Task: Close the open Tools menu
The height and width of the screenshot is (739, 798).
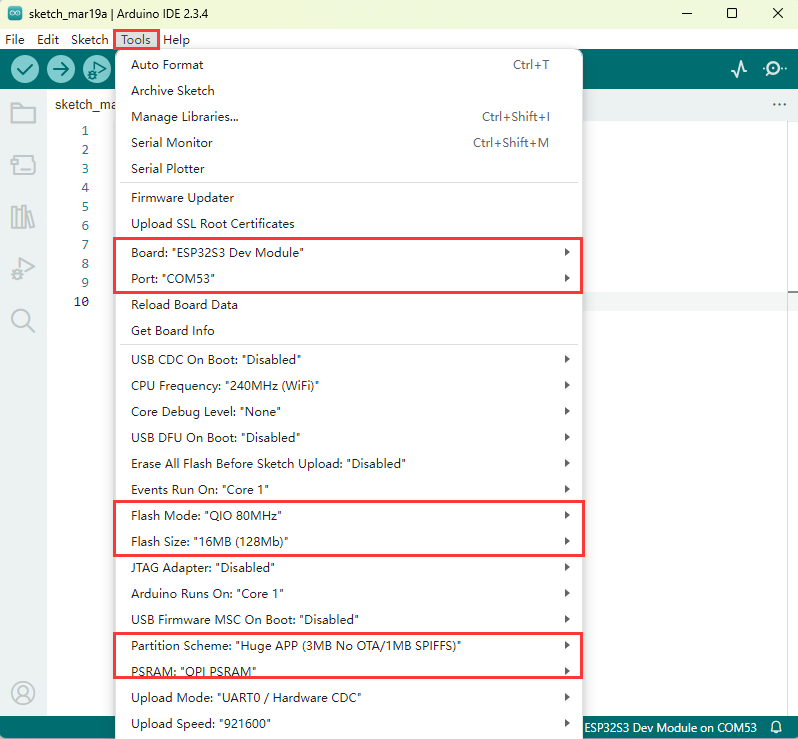Action: click(x=136, y=40)
